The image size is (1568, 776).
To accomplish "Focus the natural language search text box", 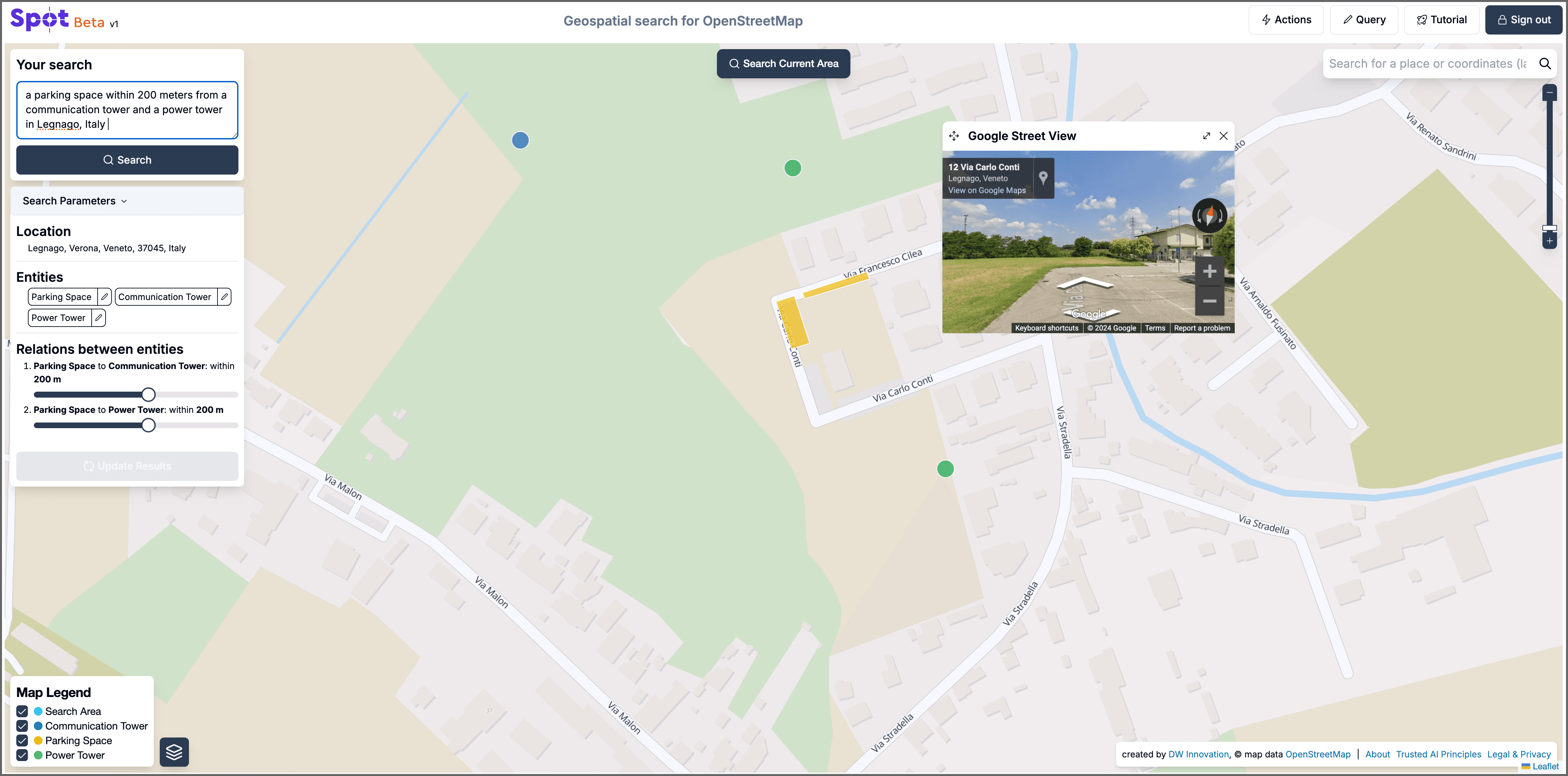I will coord(127,110).
